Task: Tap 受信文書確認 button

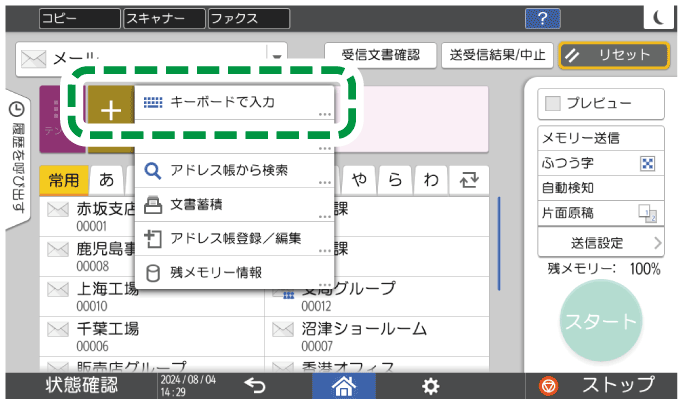Action: 380,55
